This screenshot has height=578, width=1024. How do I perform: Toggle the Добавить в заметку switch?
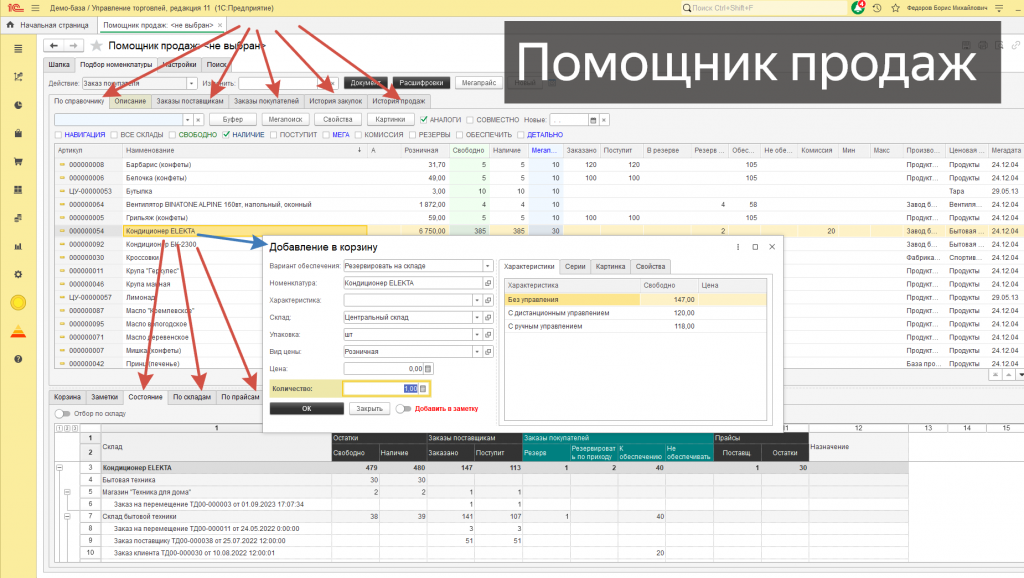(x=404, y=409)
